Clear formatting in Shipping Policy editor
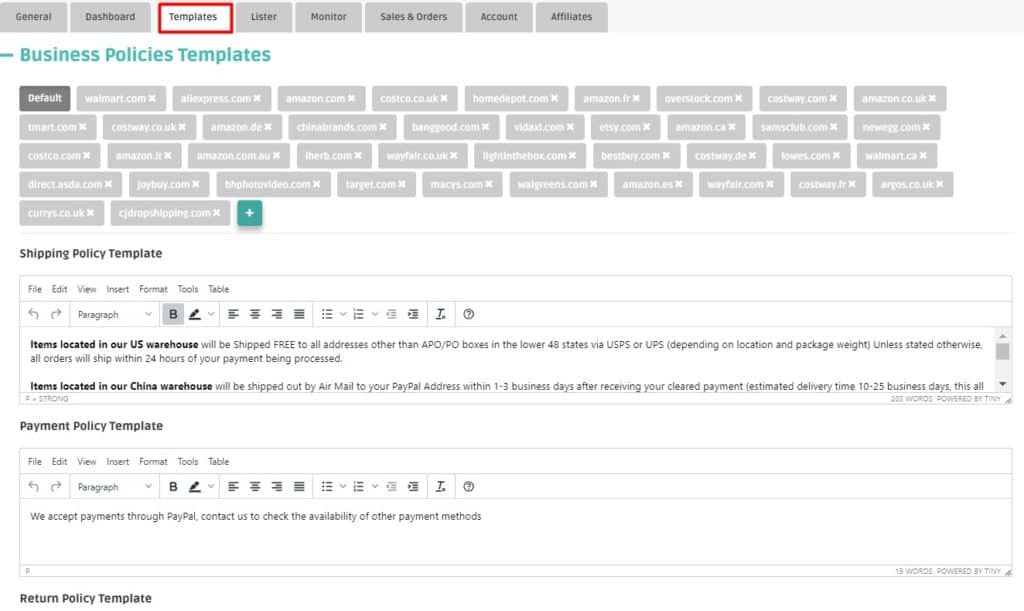1024x611 pixels. [441, 314]
